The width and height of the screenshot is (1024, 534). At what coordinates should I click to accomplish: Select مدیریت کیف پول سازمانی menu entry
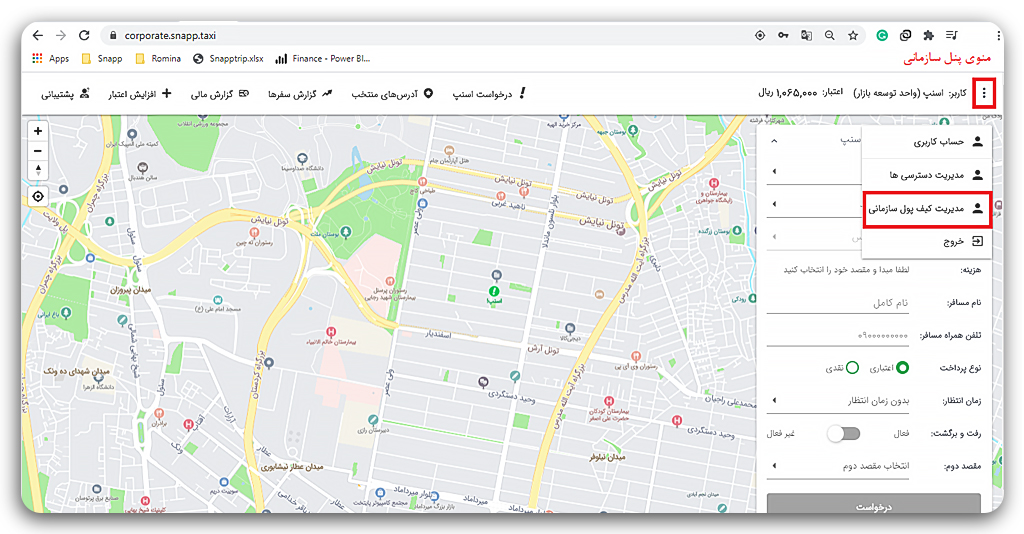coord(927,209)
